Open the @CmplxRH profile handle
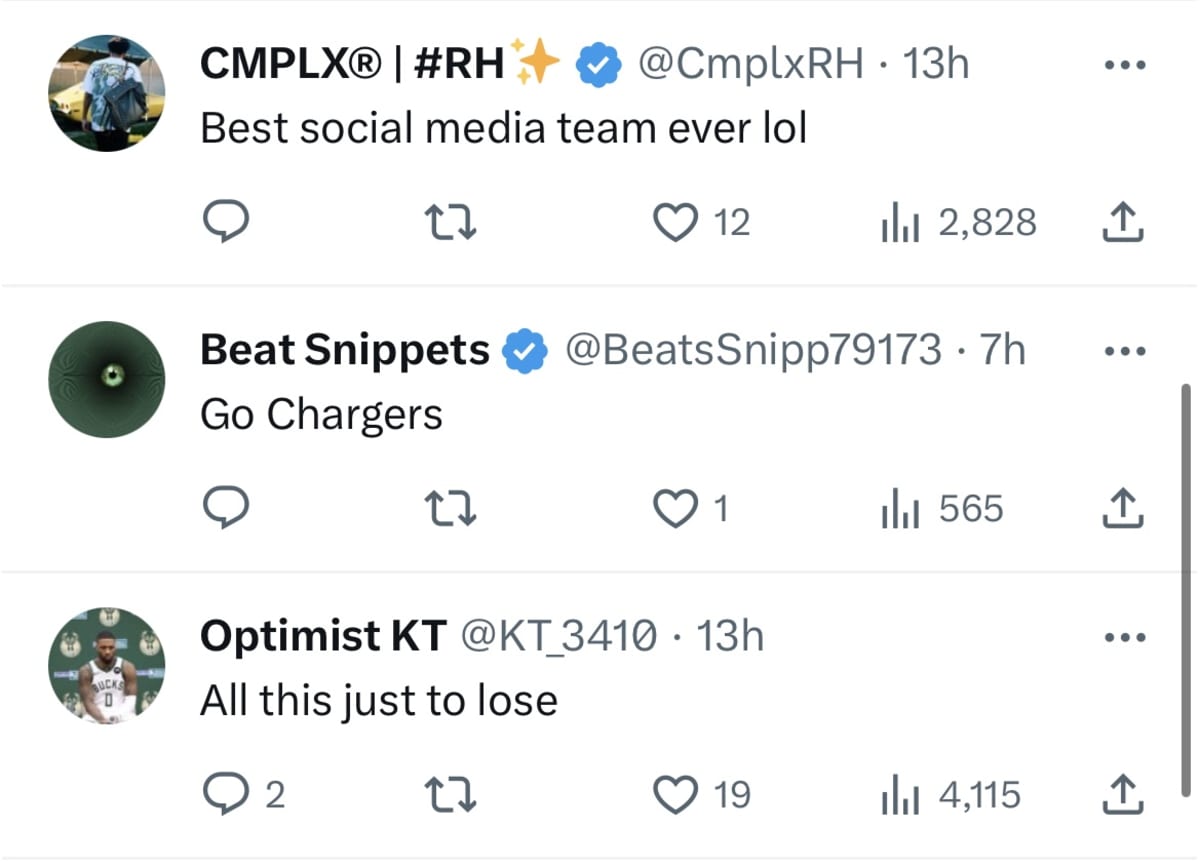The image size is (1200, 868). (750, 65)
